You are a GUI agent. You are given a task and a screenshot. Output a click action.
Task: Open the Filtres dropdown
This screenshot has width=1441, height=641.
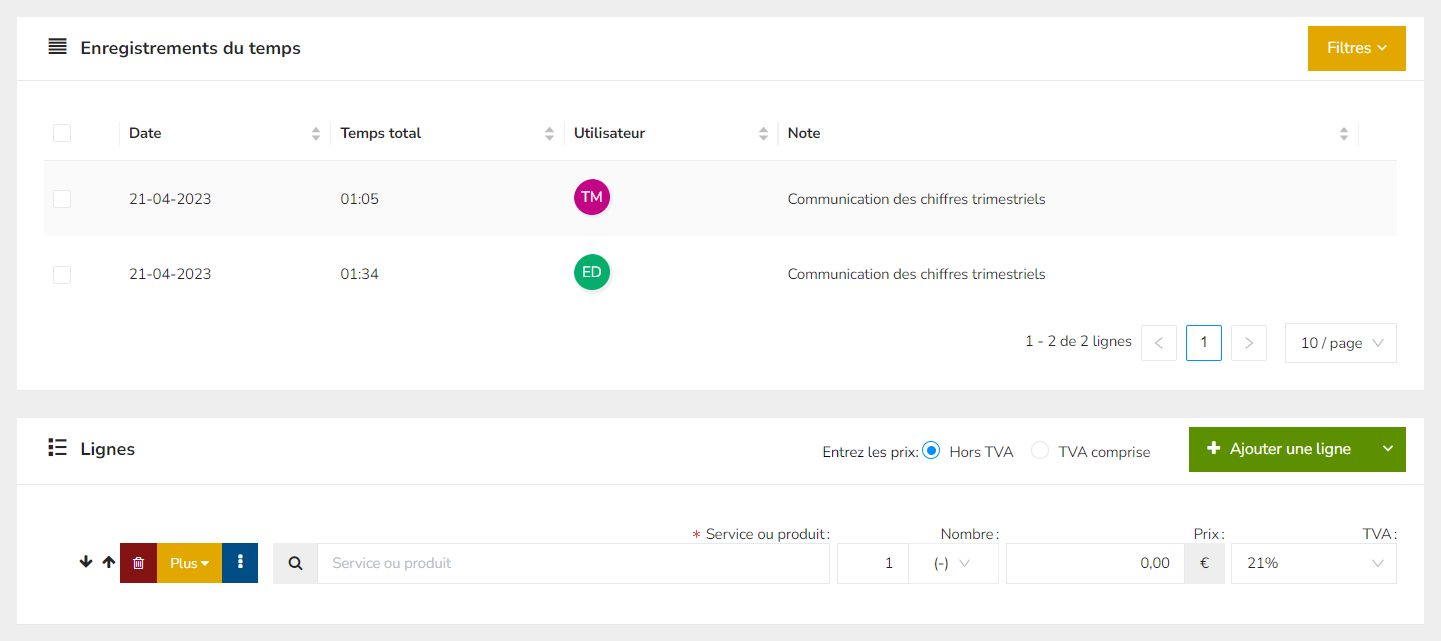point(1356,48)
